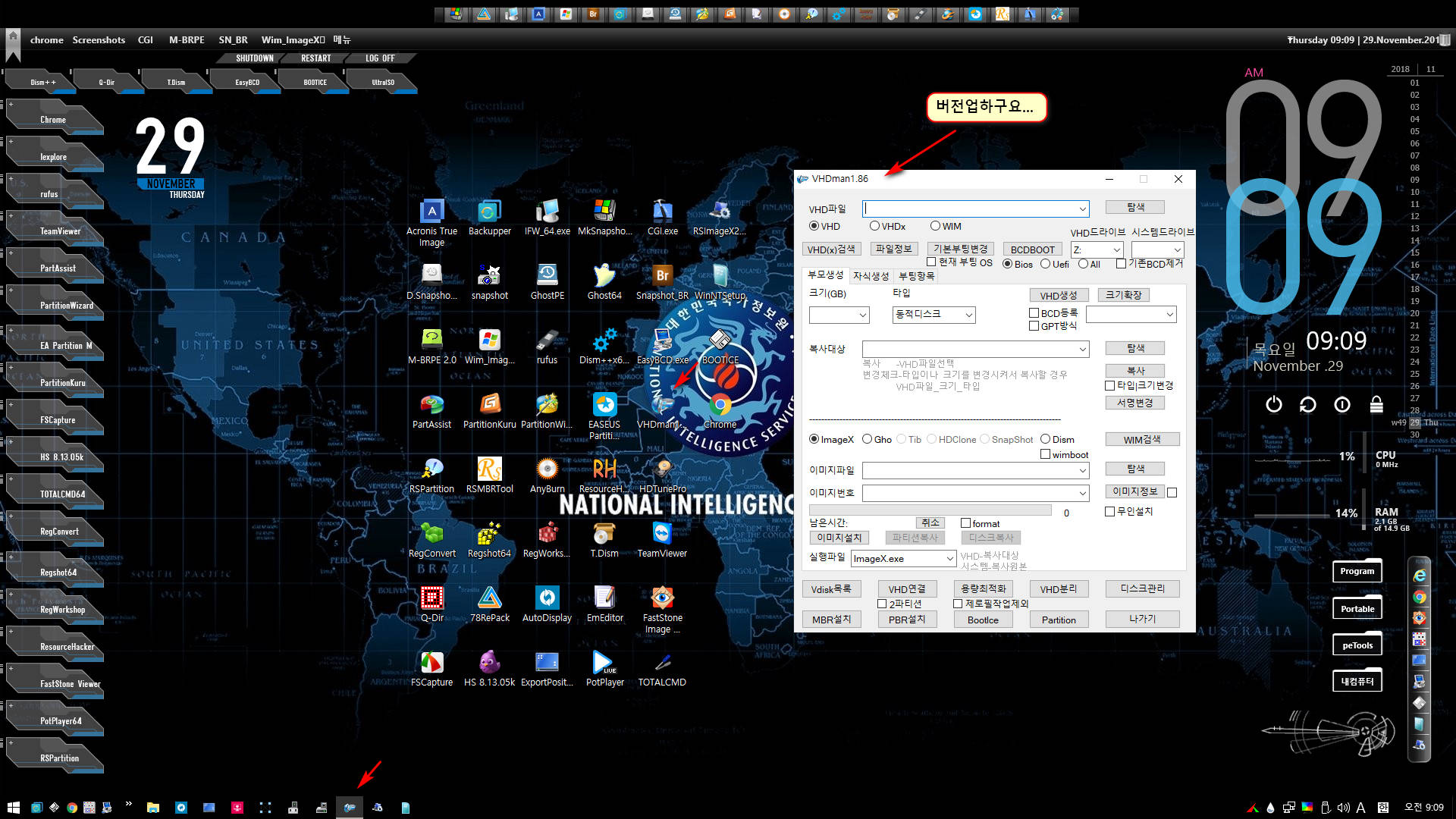
Task: Launch 78RePack desktop icon
Action: pyautogui.click(x=489, y=604)
